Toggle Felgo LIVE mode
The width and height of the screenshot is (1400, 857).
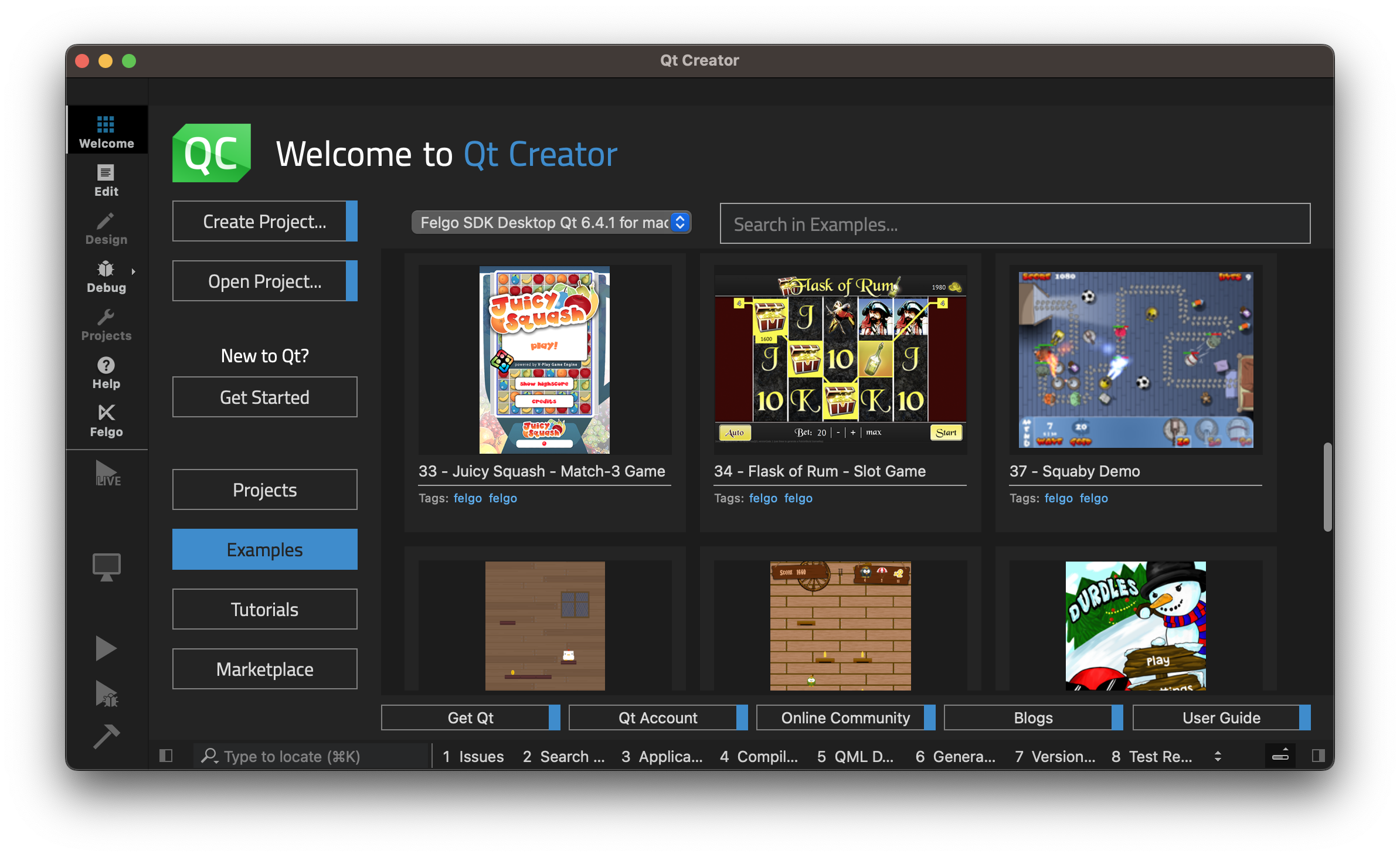[x=106, y=474]
